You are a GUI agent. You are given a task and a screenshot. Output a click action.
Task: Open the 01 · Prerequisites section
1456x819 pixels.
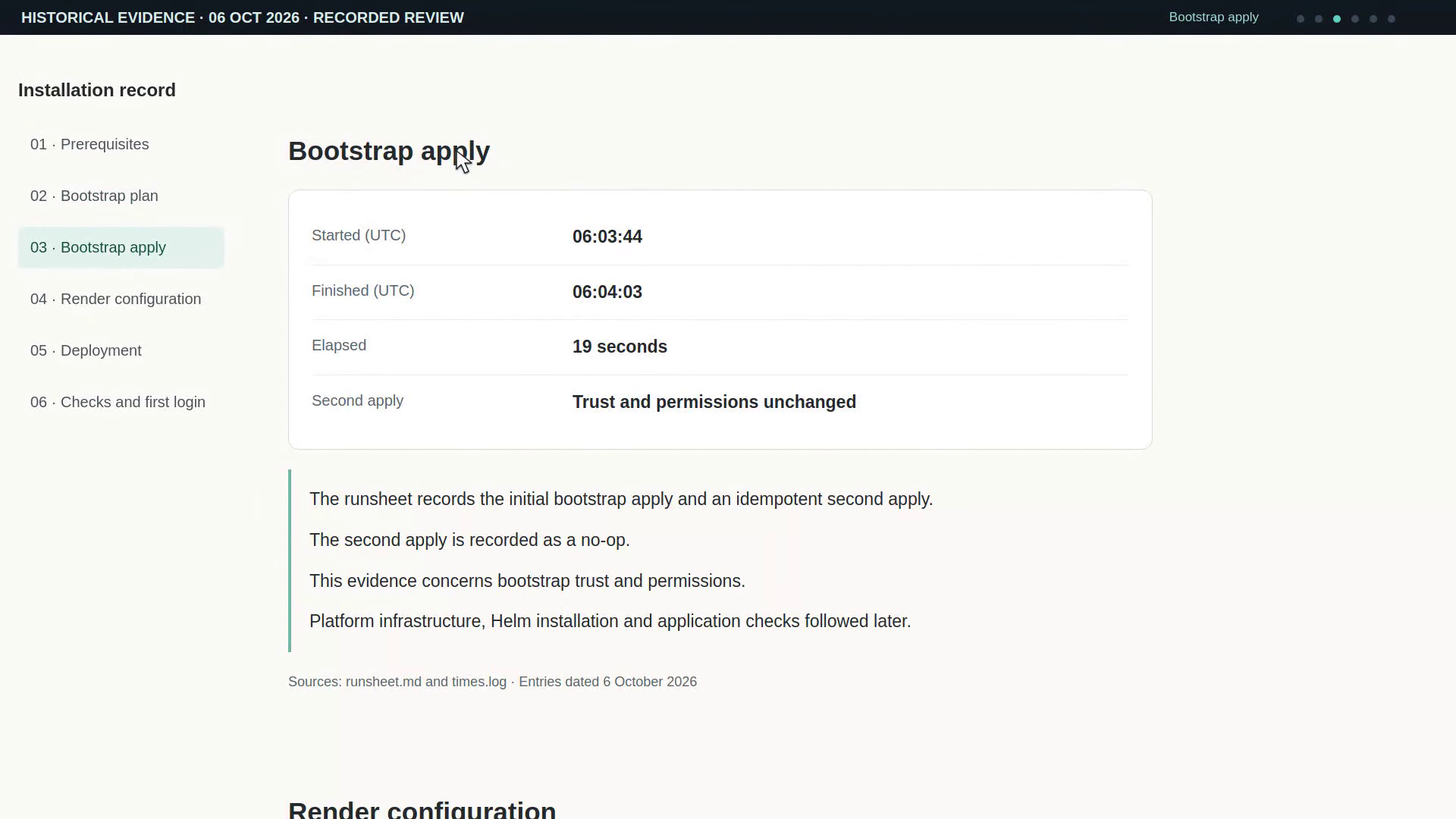coord(121,144)
